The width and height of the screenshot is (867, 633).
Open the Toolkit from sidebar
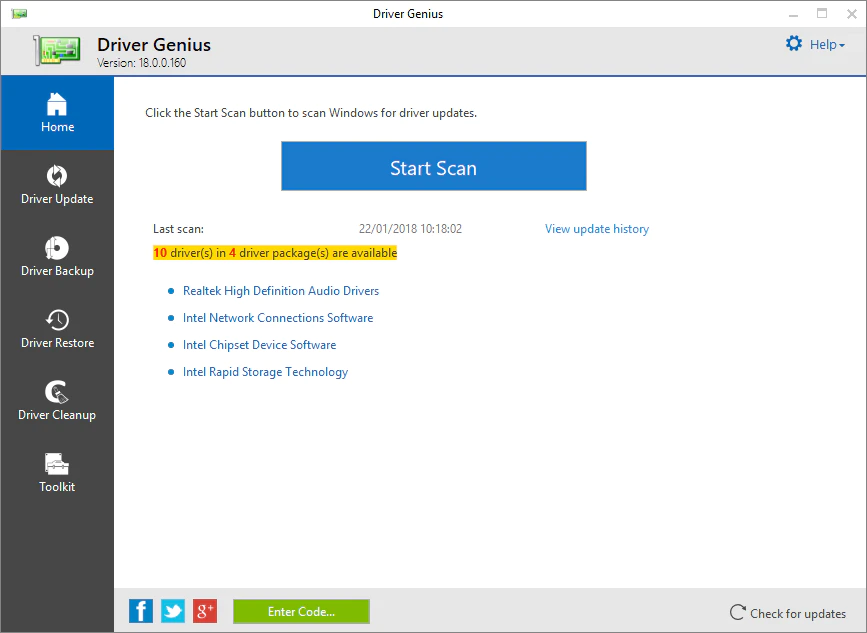point(57,472)
